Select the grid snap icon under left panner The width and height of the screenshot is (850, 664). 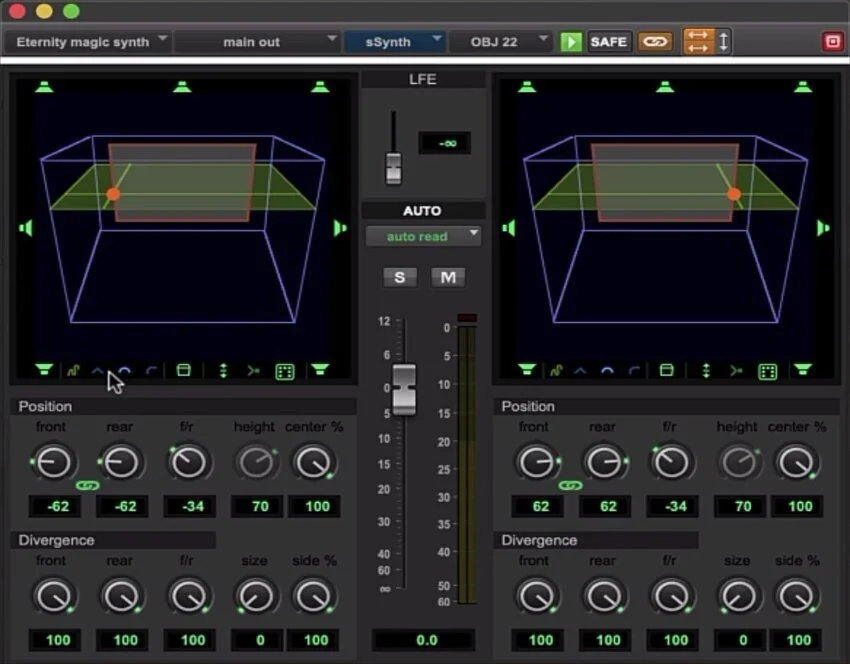(x=285, y=371)
